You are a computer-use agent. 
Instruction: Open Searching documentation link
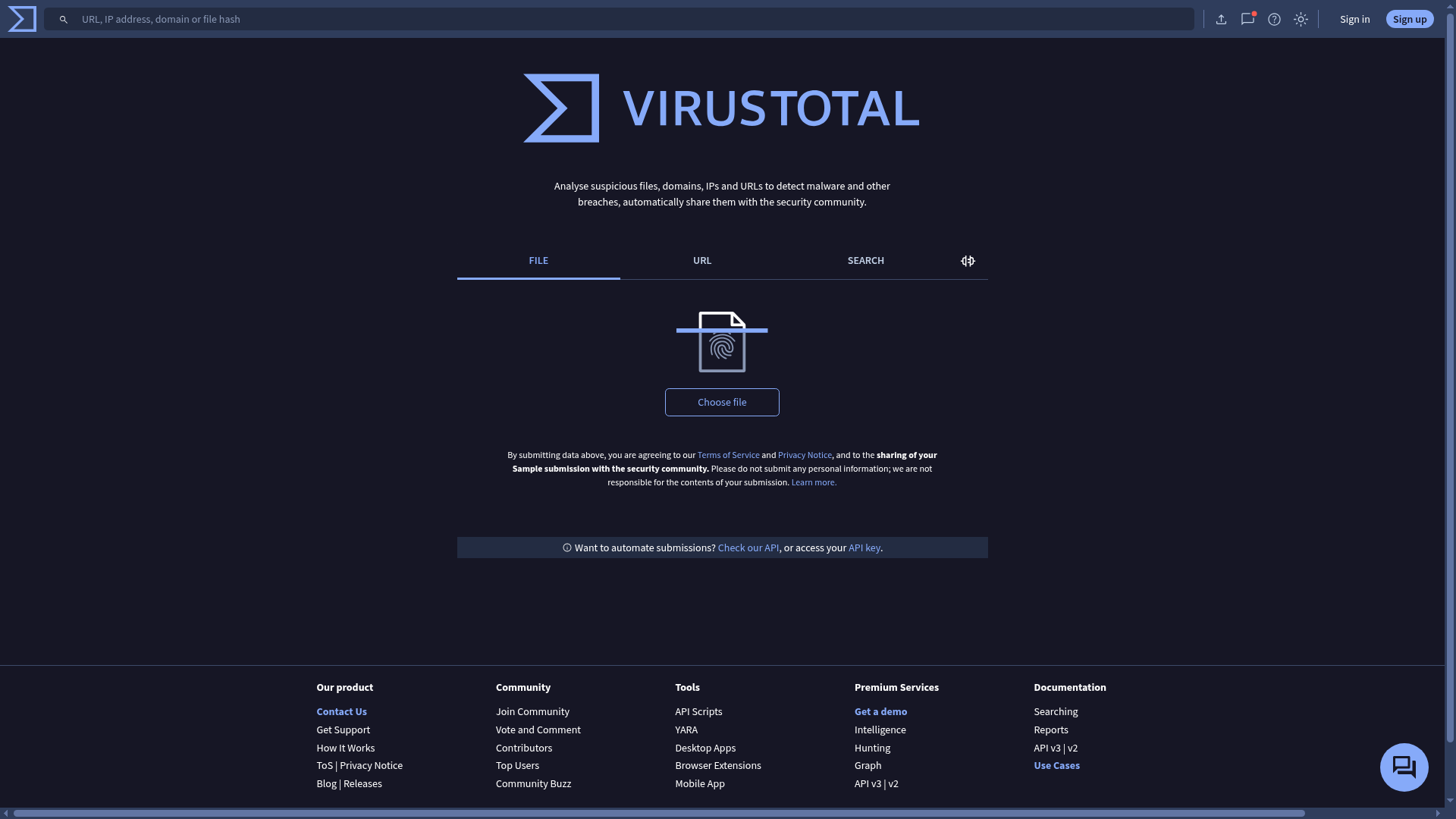(x=1056, y=711)
